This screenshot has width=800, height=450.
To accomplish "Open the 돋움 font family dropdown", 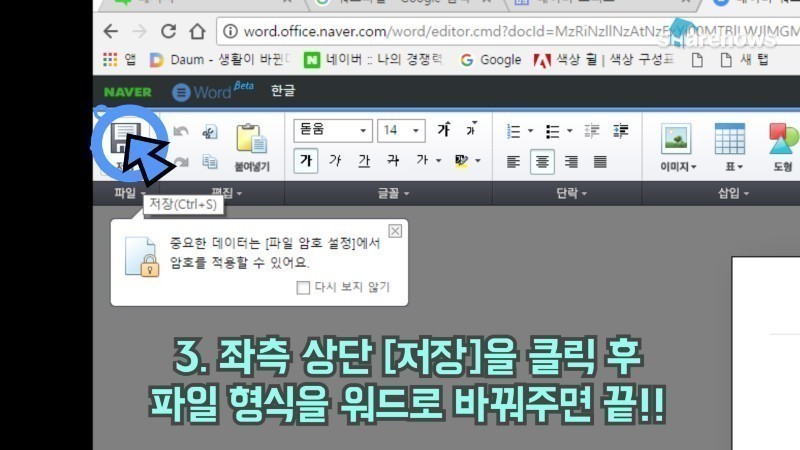I will tap(333, 131).
